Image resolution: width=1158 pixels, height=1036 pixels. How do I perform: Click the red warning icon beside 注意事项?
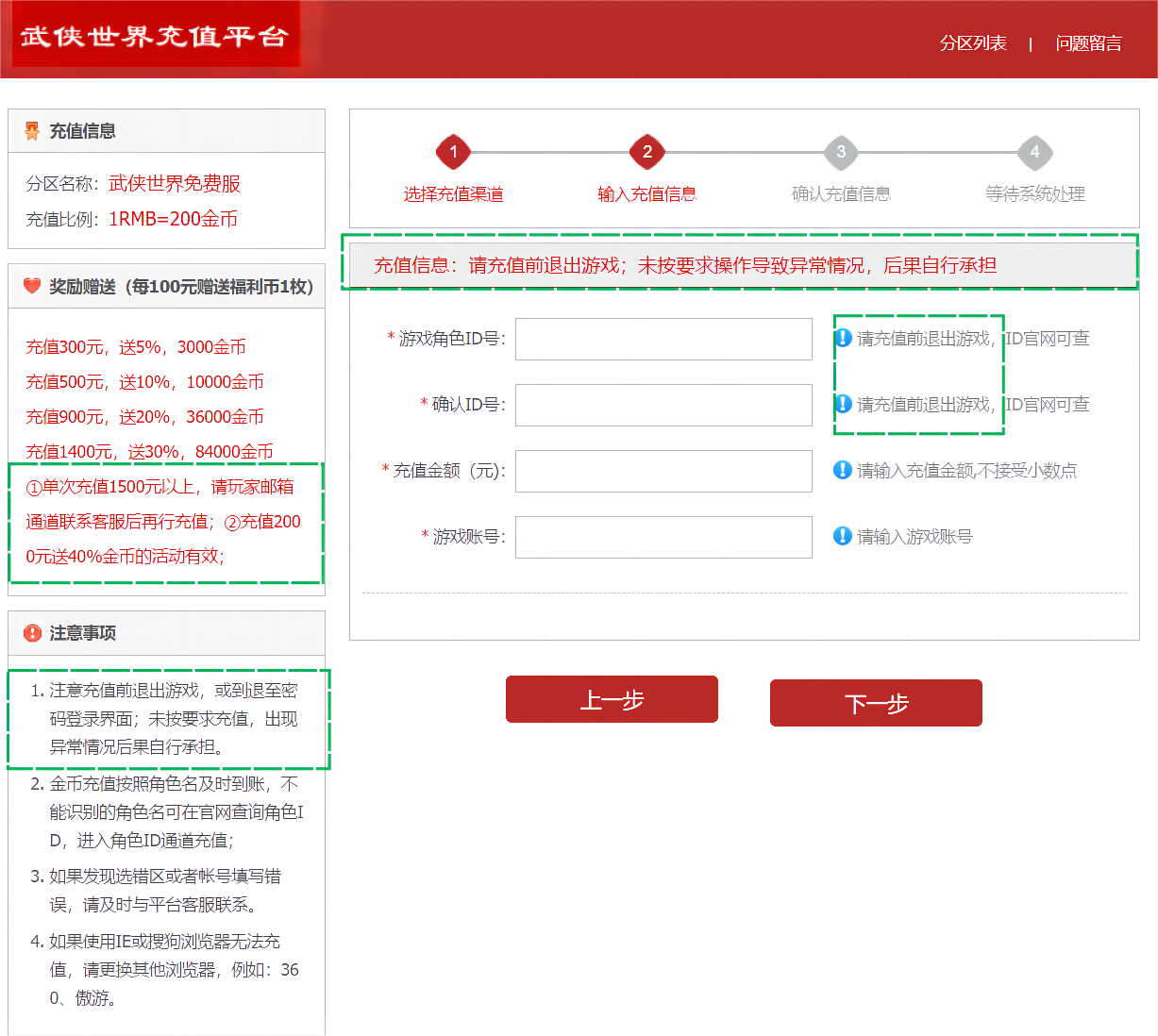point(32,633)
